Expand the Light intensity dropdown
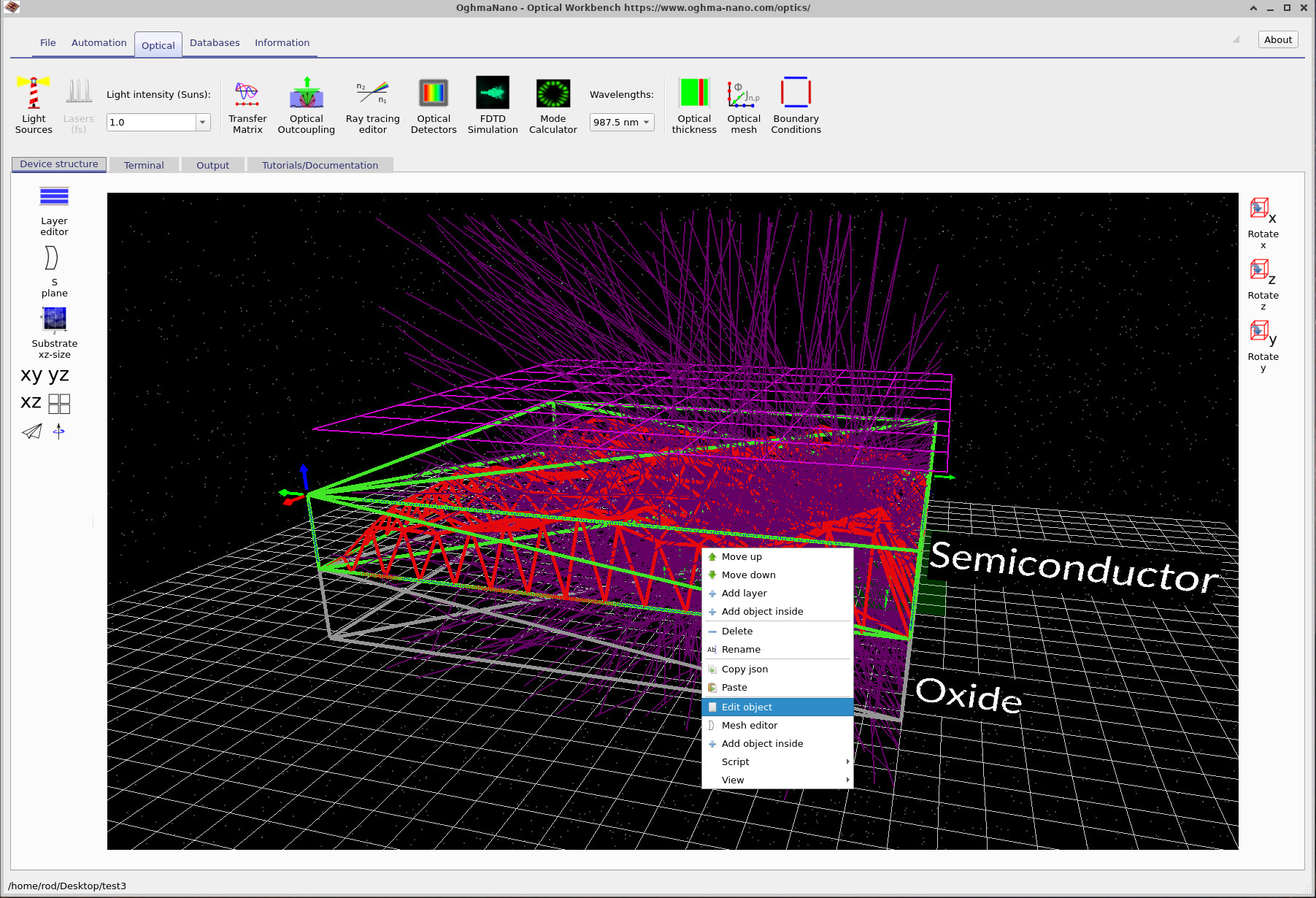The width and height of the screenshot is (1316, 898). click(201, 122)
